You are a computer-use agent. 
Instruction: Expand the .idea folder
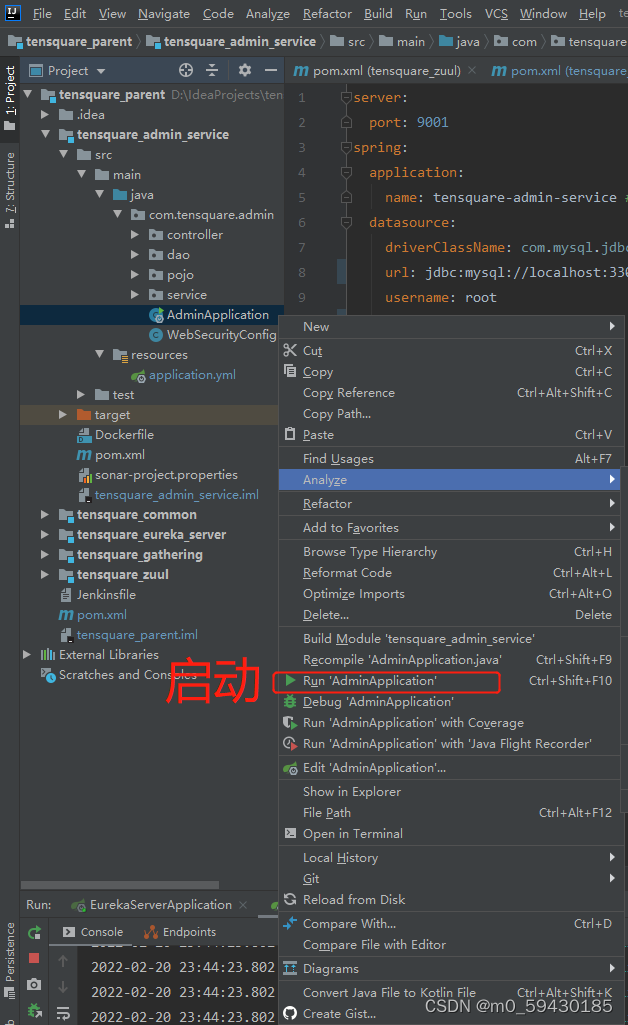point(44,115)
